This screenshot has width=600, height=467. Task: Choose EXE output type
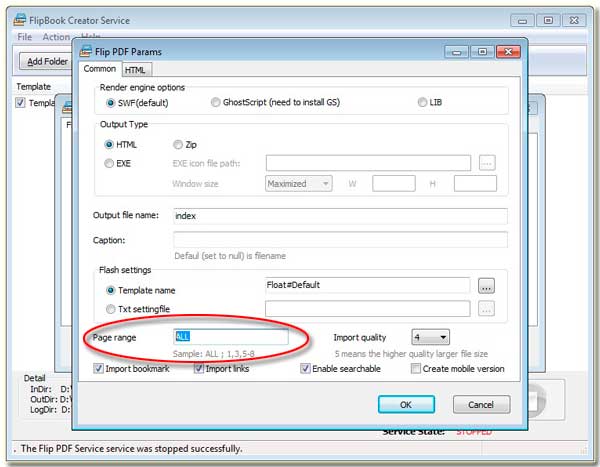(109, 163)
